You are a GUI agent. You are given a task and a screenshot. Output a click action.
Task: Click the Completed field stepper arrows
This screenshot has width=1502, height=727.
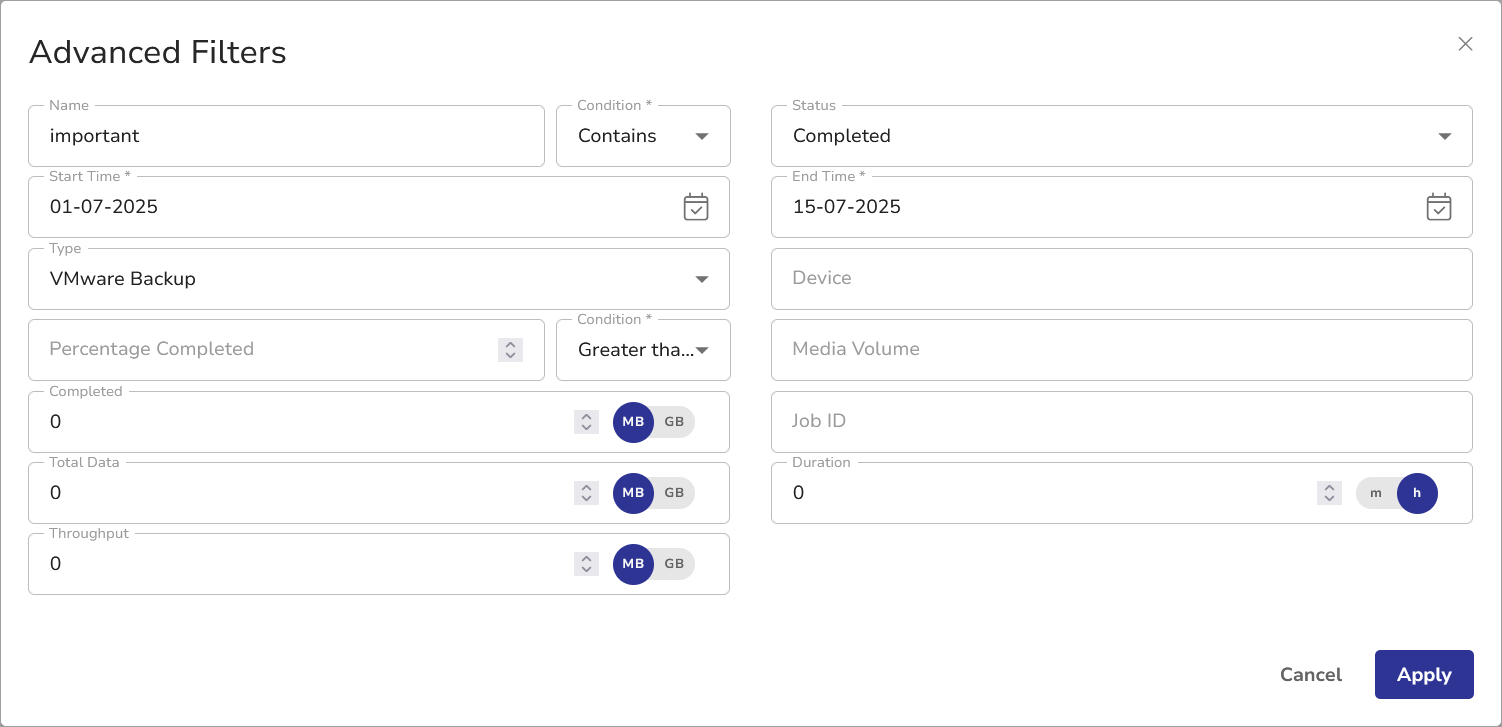coord(586,422)
